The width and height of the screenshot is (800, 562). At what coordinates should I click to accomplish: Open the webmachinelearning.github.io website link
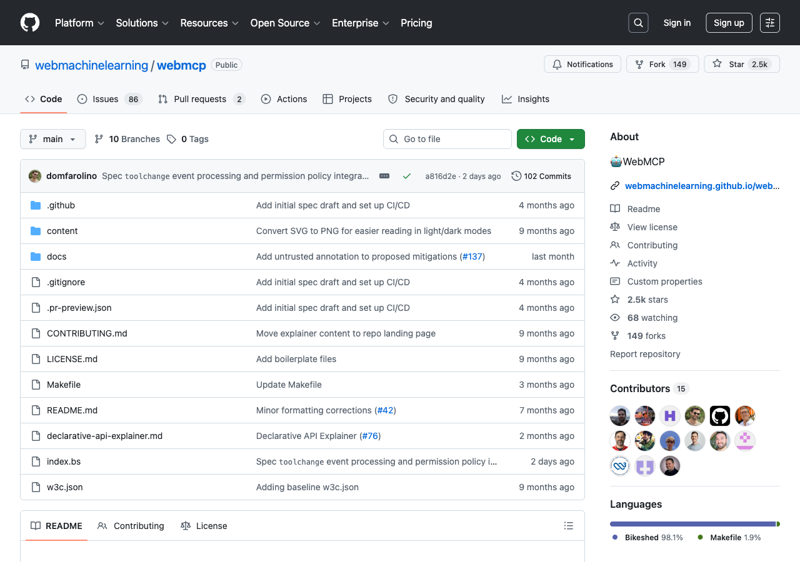pyautogui.click(x=702, y=186)
